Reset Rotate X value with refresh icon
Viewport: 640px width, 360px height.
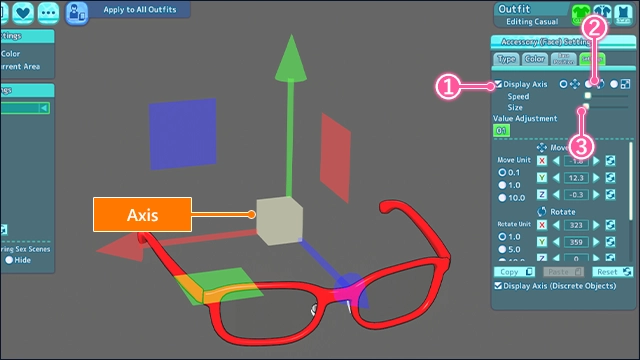tap(610, 225)
